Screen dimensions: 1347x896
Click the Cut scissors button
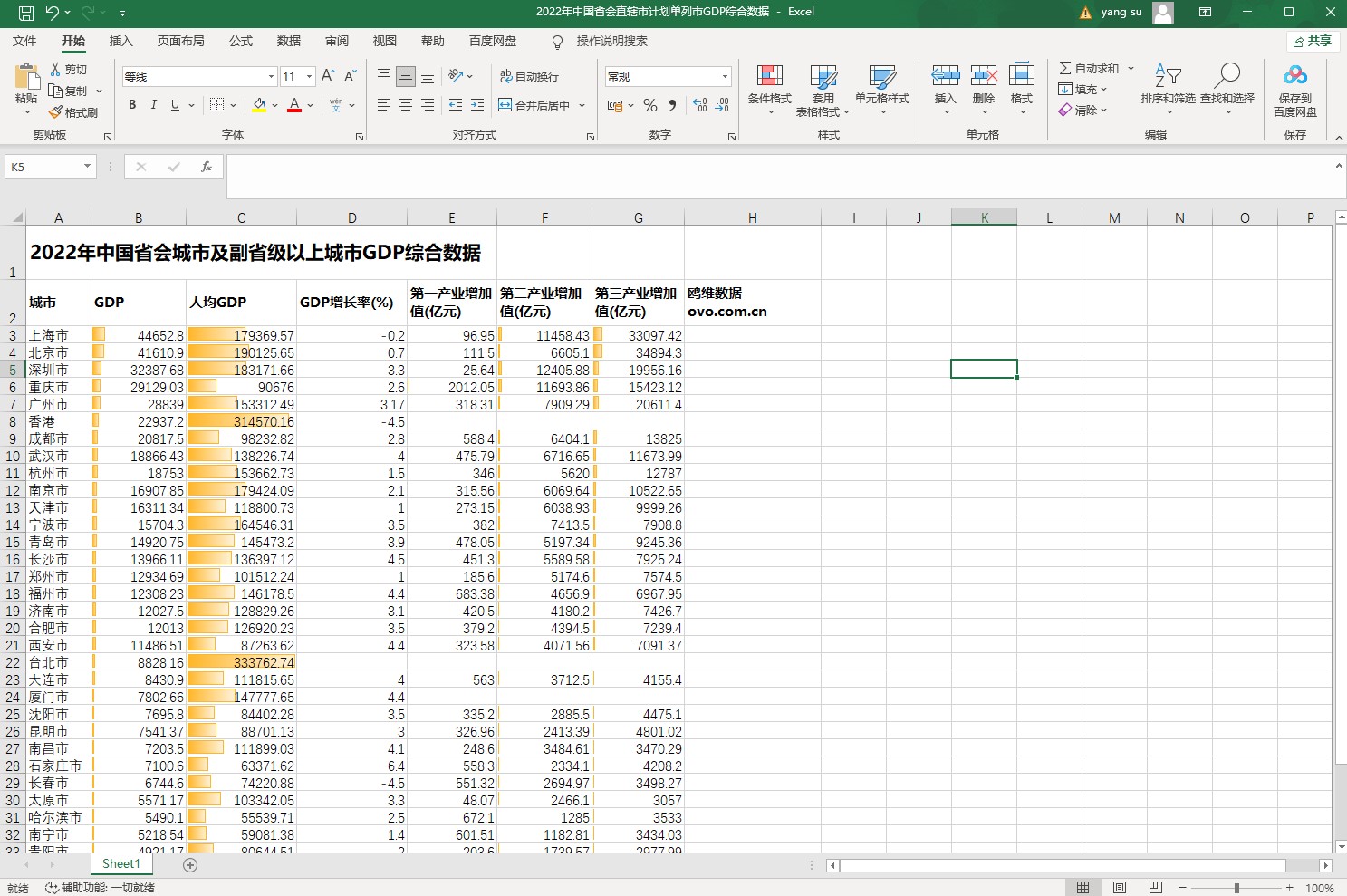[x=69, y=70]
